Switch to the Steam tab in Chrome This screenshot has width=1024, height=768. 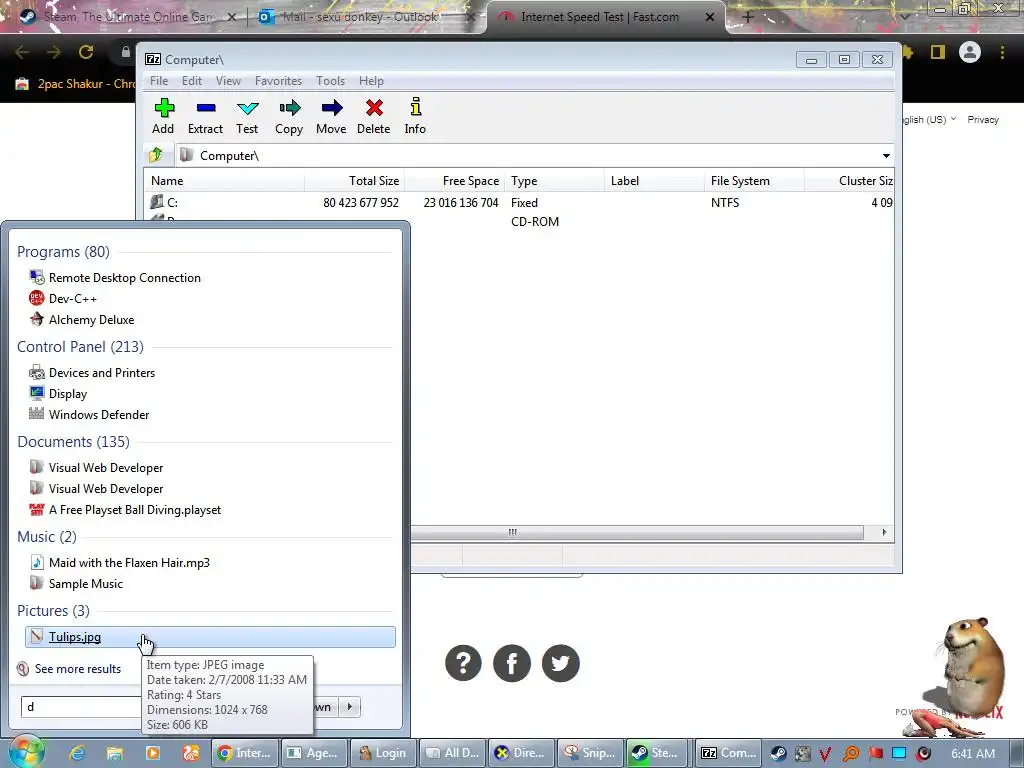tap(127, 17)
